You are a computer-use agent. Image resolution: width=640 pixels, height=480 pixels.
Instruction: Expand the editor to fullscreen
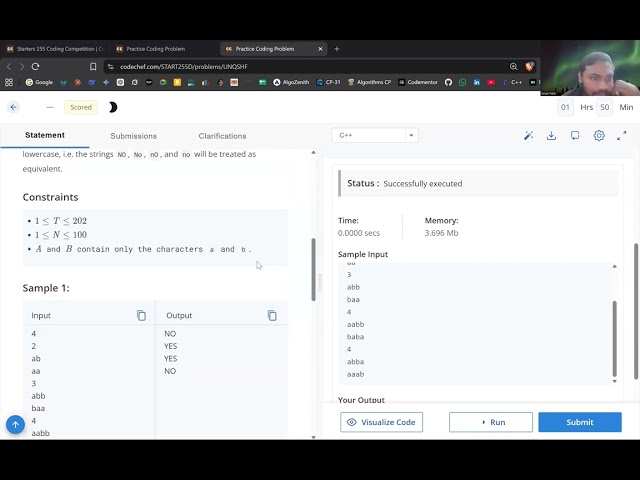622,136
